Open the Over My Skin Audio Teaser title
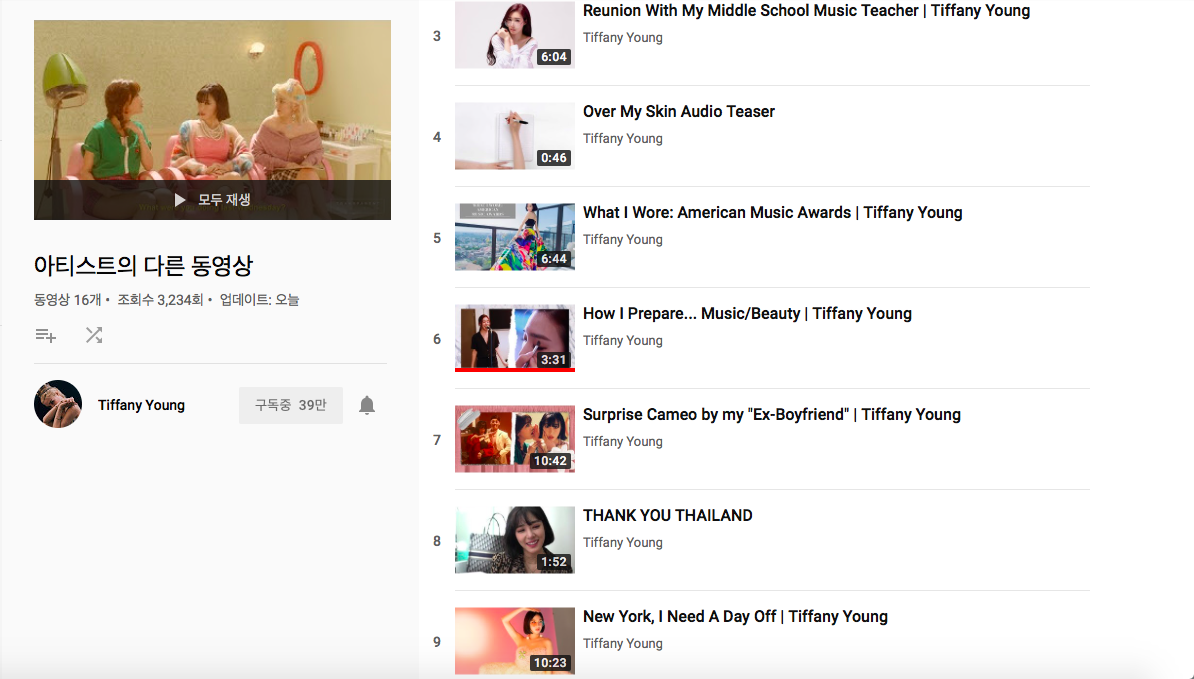 coord(678,112)
